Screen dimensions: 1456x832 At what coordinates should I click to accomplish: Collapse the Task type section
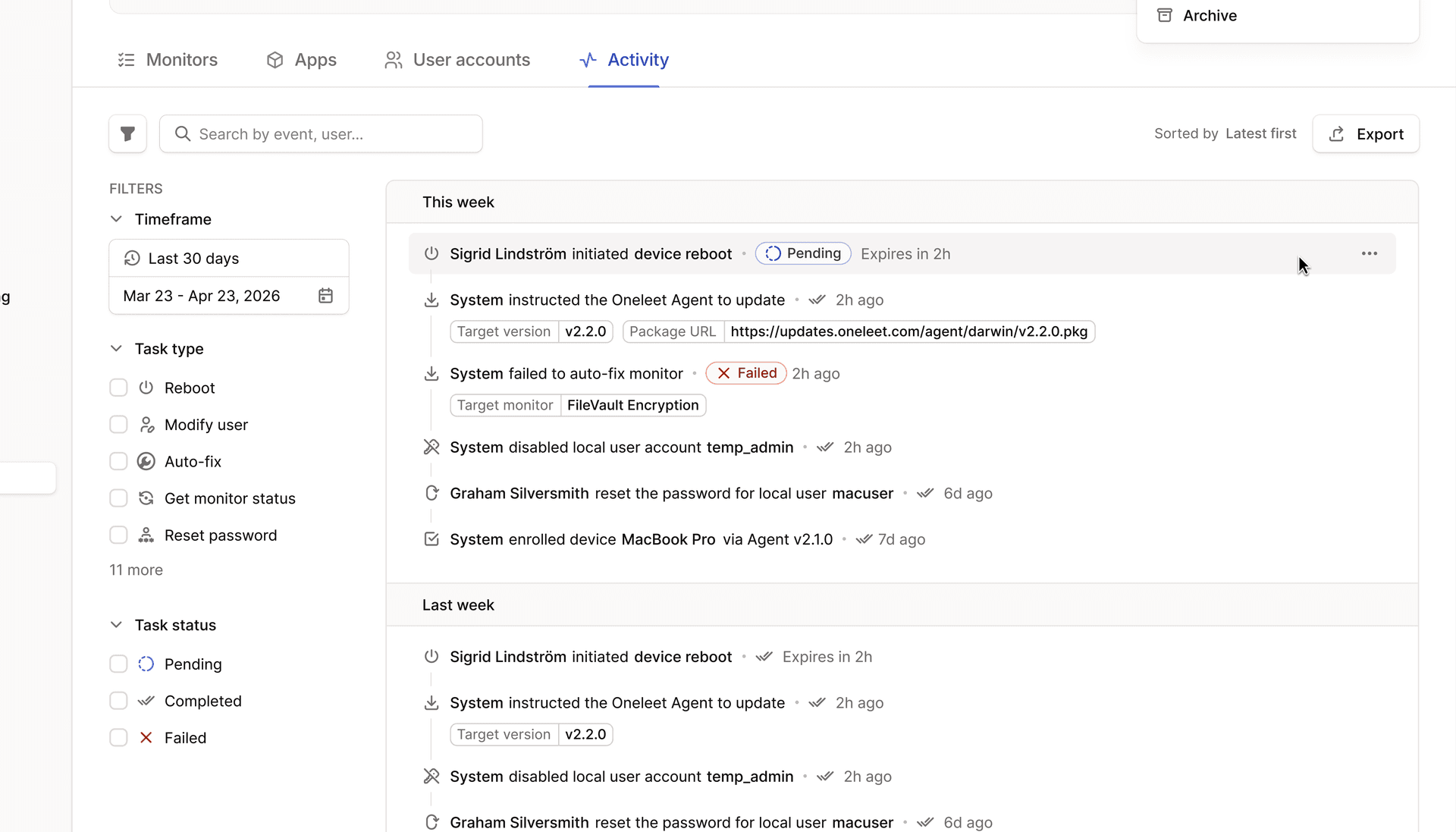(116, 348)
